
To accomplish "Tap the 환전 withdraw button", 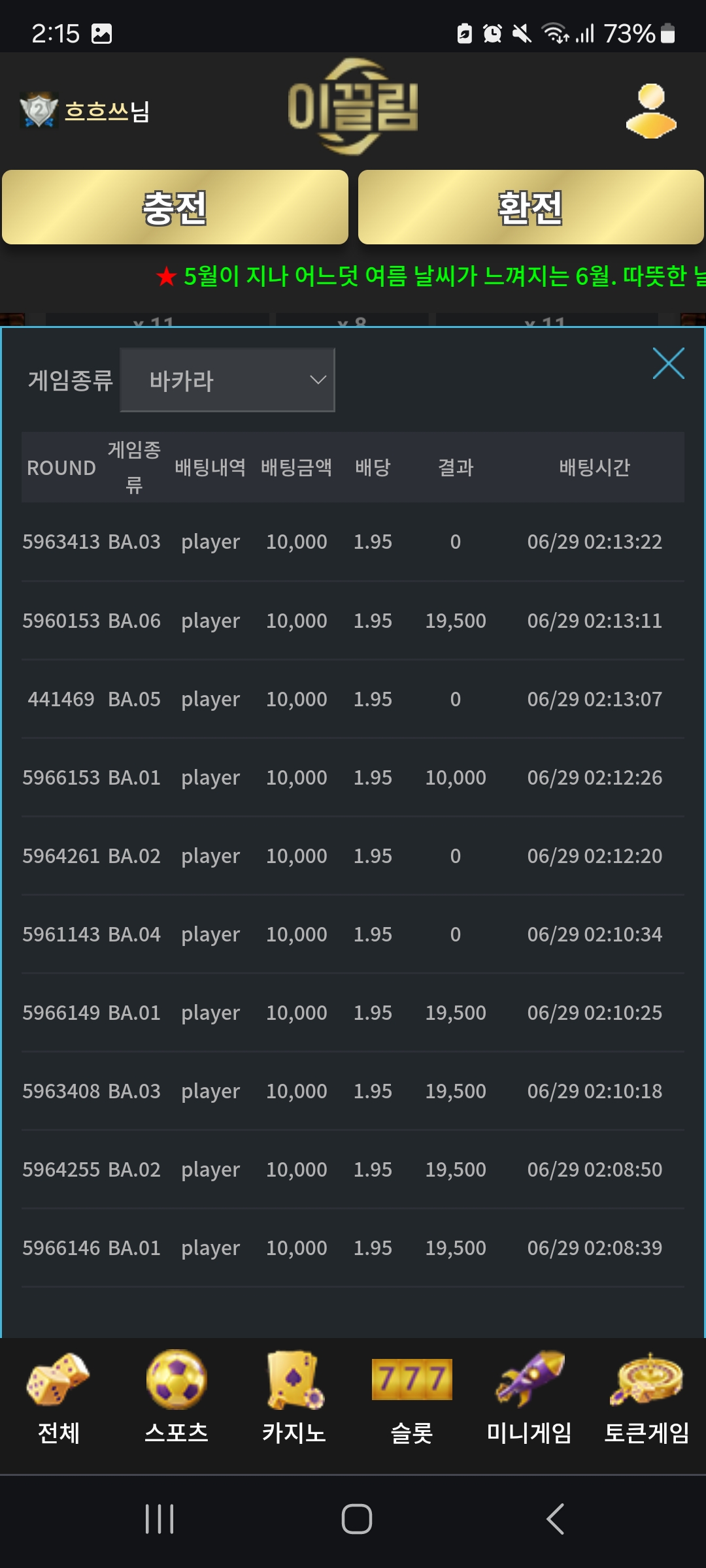I will [531, 207].
